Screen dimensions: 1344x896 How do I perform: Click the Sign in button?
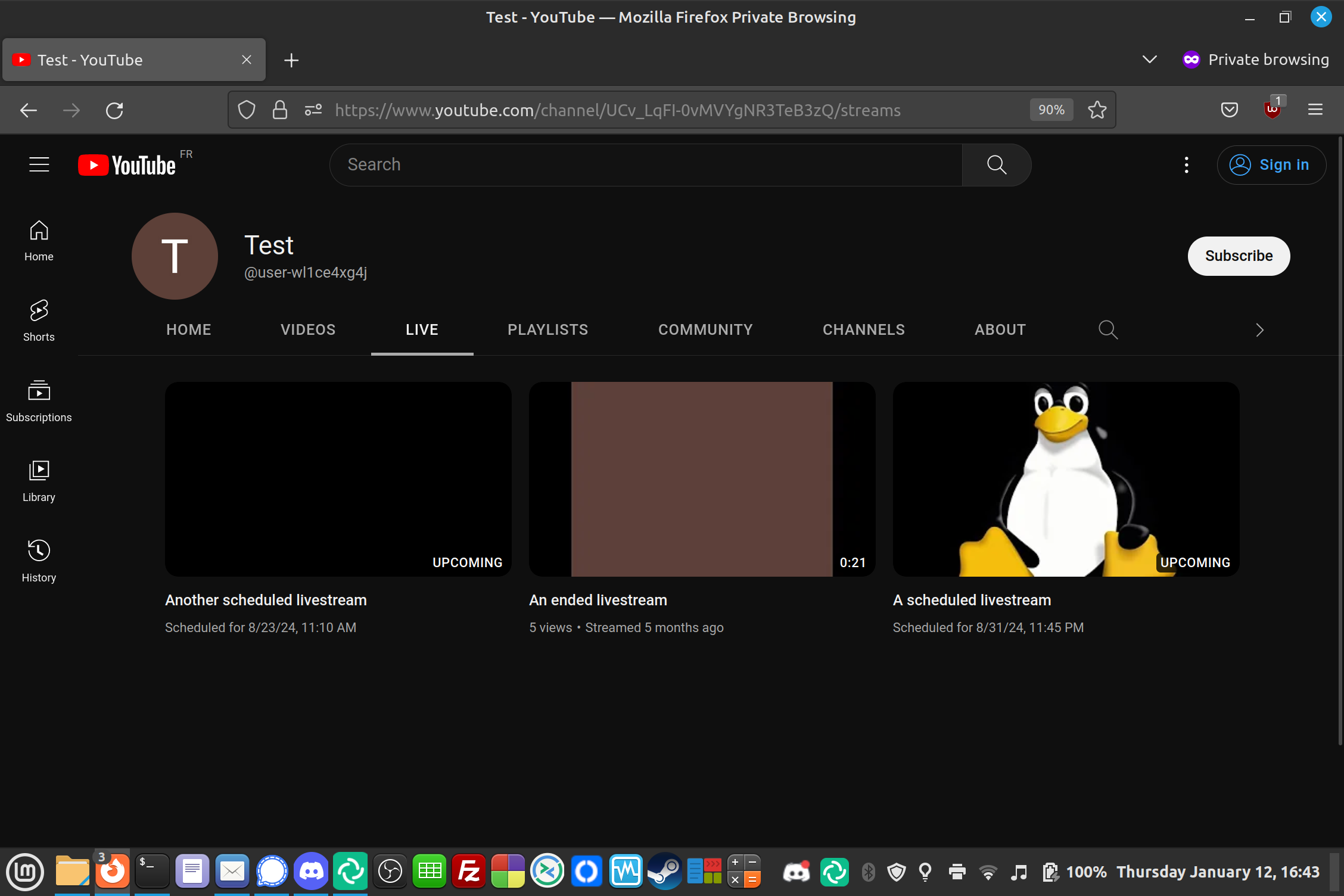point(1271,164)
